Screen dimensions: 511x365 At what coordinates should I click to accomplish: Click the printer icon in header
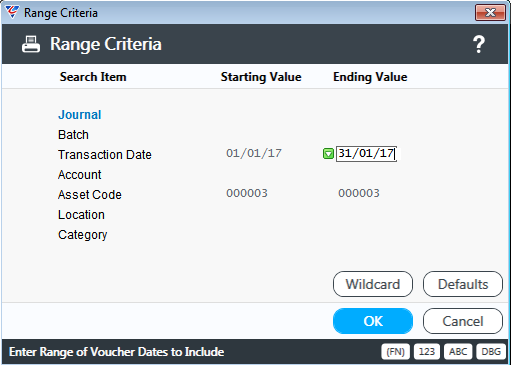click(31, 44)
